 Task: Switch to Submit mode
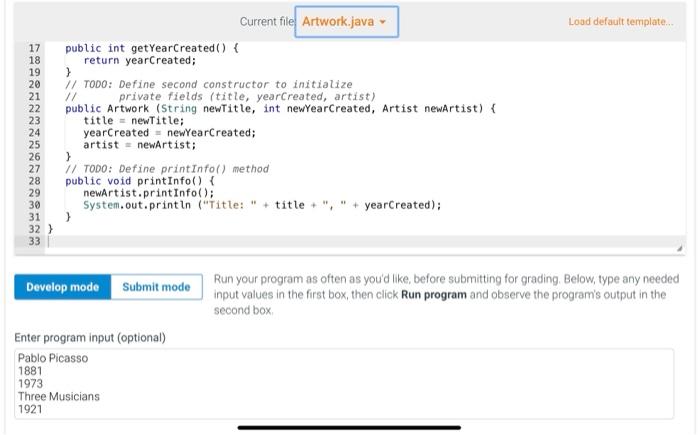[156, 287]
